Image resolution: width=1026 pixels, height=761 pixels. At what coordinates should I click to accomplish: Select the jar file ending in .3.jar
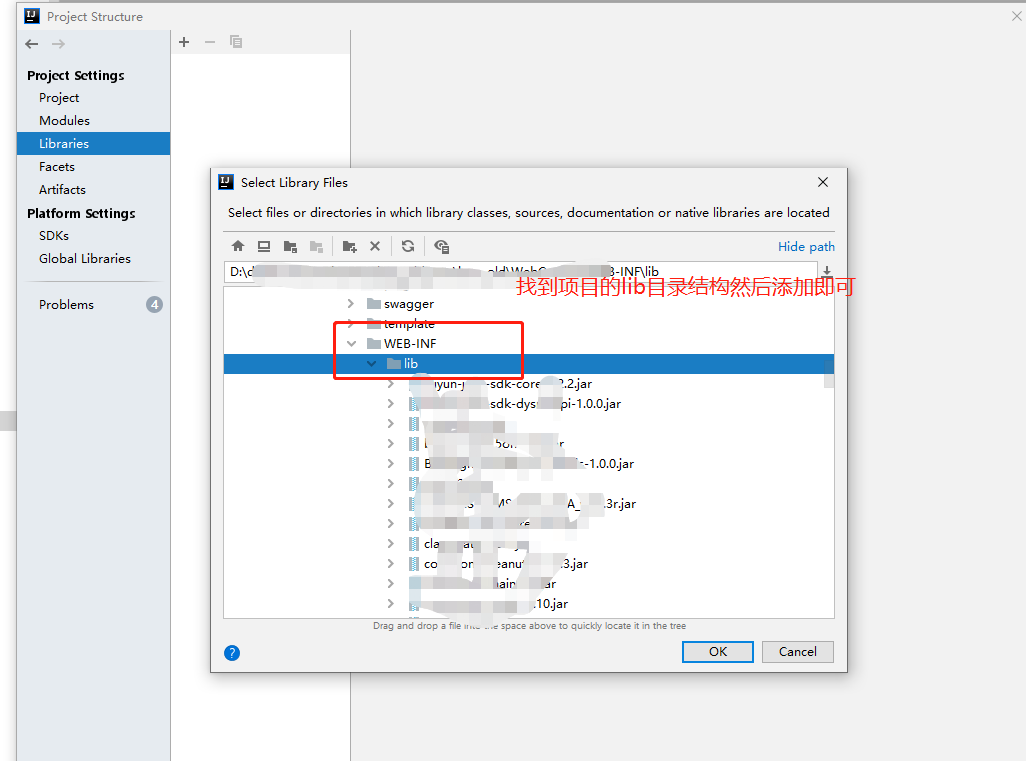pyautogui.click(x=499, y=563)
